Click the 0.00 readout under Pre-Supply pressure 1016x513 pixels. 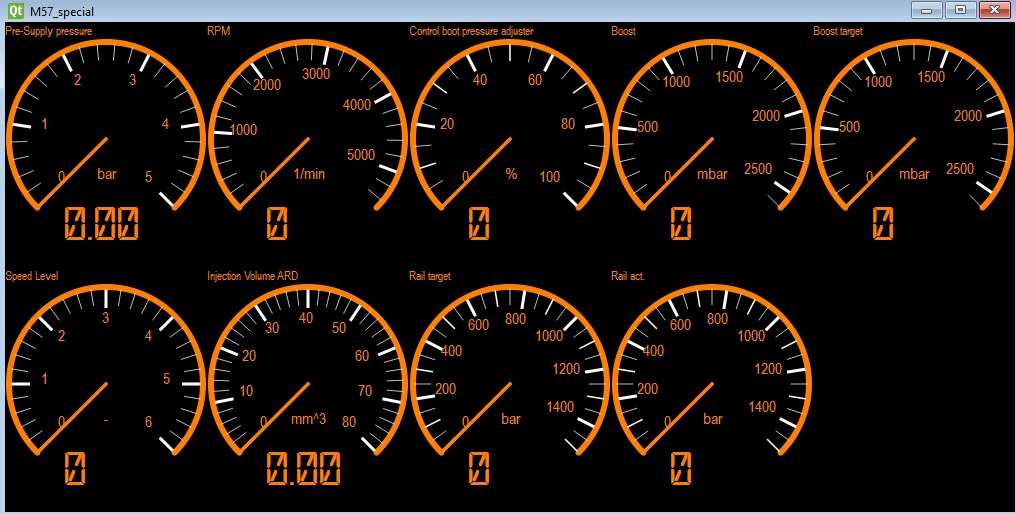point(102,223)
